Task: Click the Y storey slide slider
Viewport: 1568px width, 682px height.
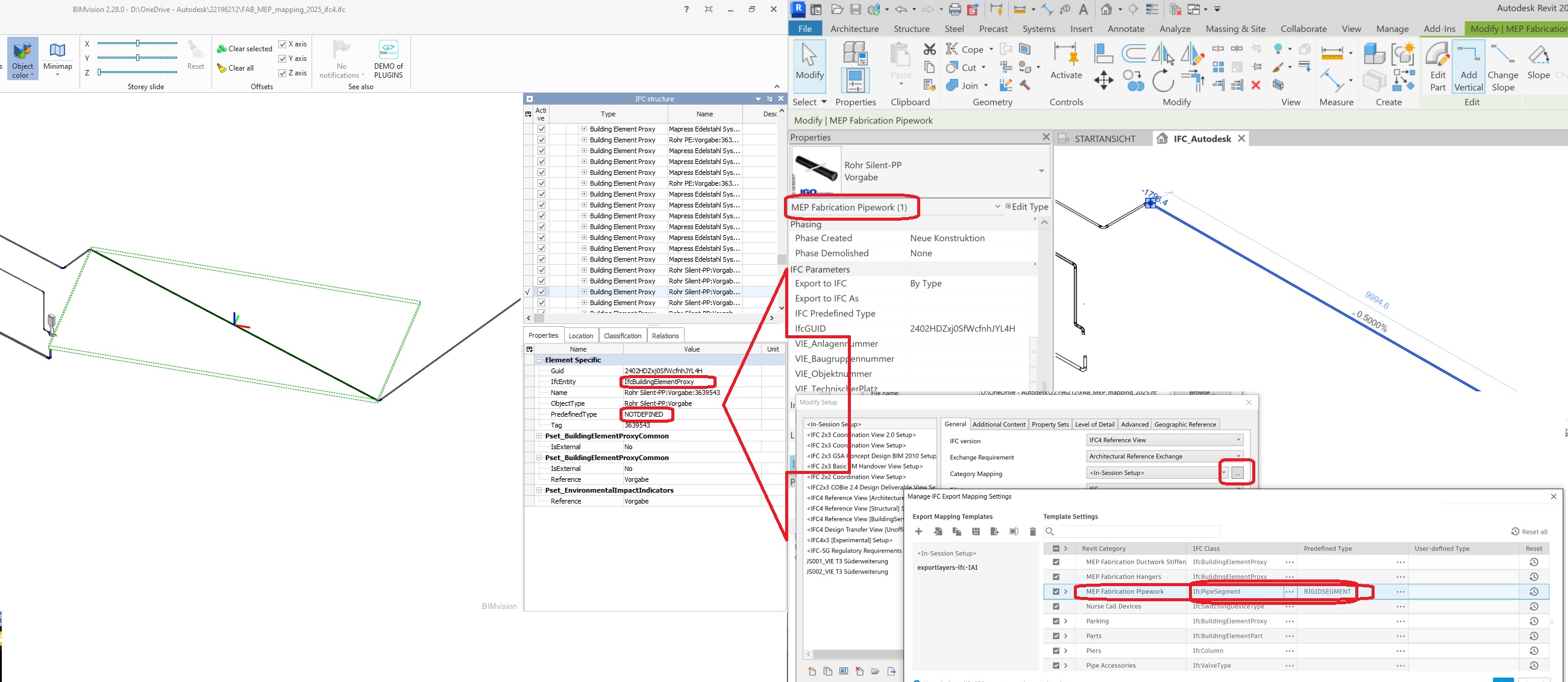Action: 137,58
